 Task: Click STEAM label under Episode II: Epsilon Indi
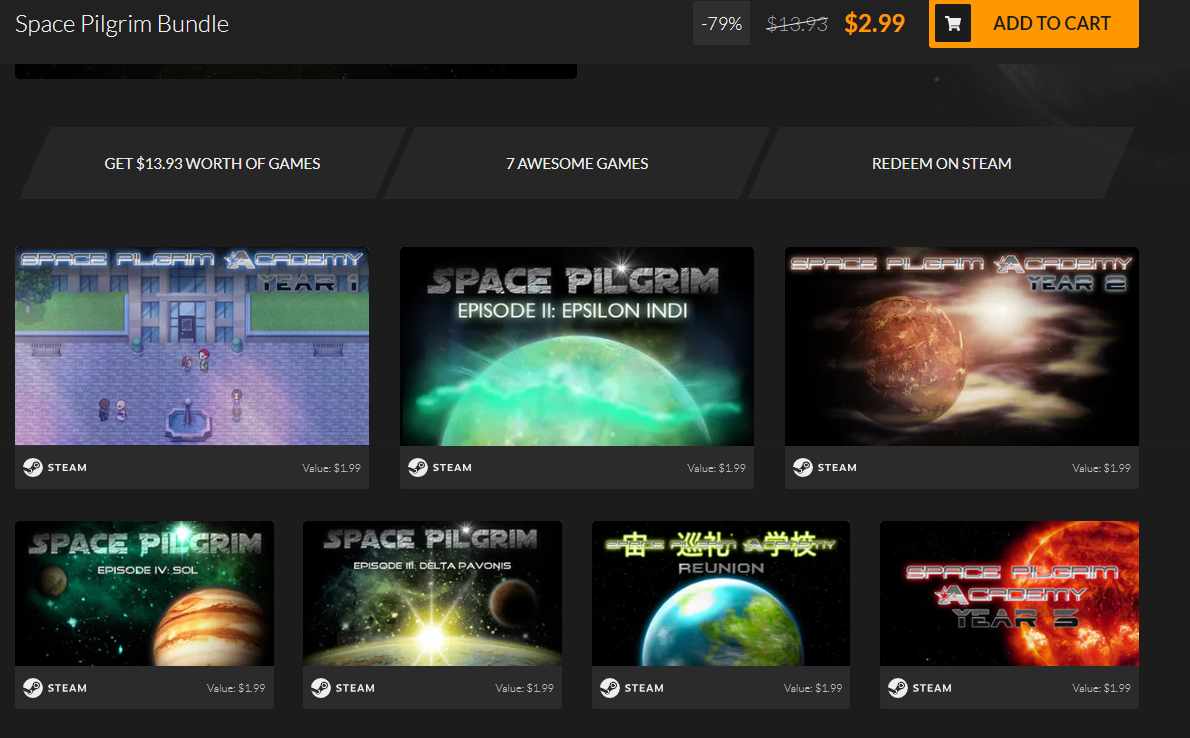tap(452, 468)
